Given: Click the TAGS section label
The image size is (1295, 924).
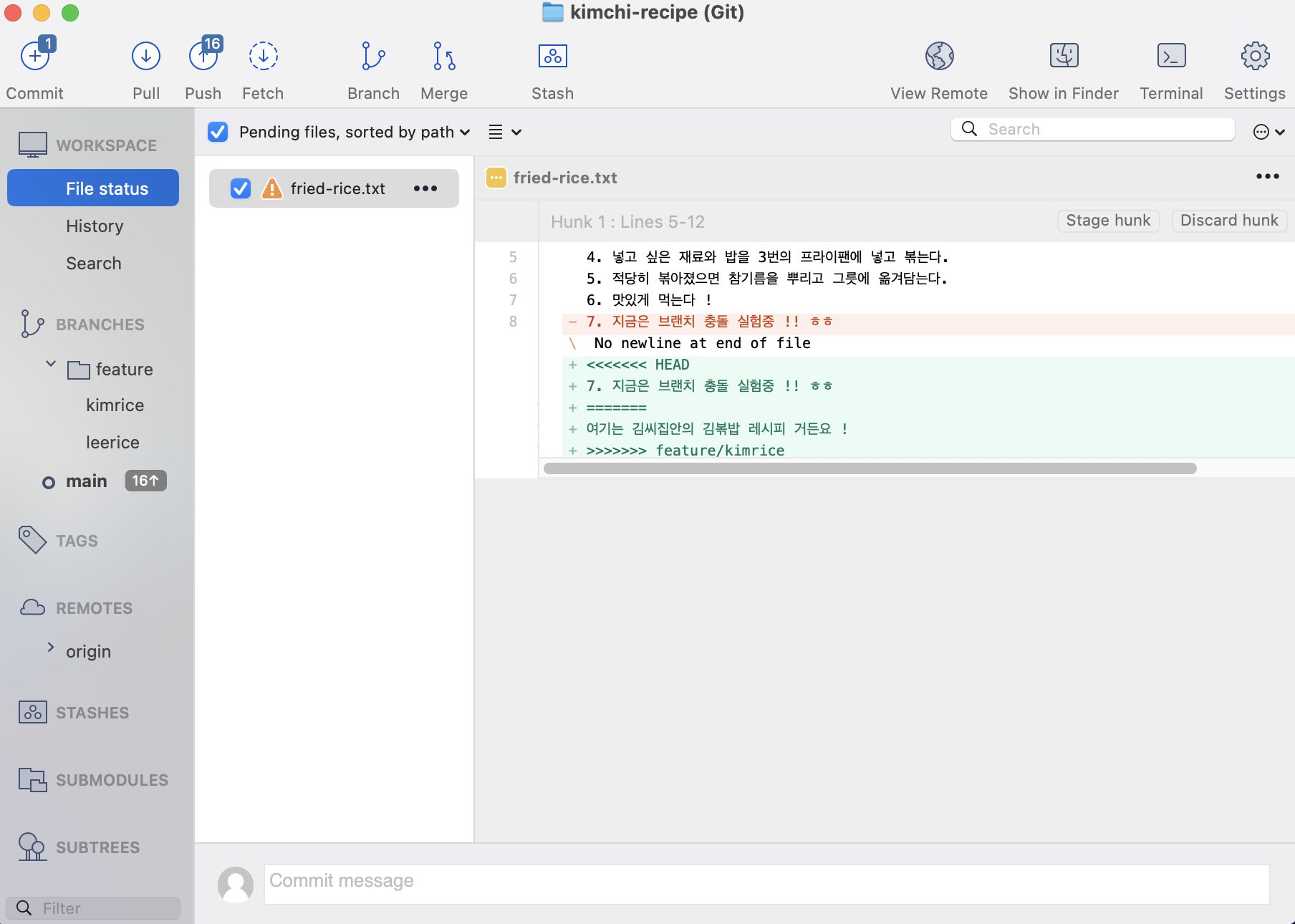Looking at the screenshot, I should point(77,541).
